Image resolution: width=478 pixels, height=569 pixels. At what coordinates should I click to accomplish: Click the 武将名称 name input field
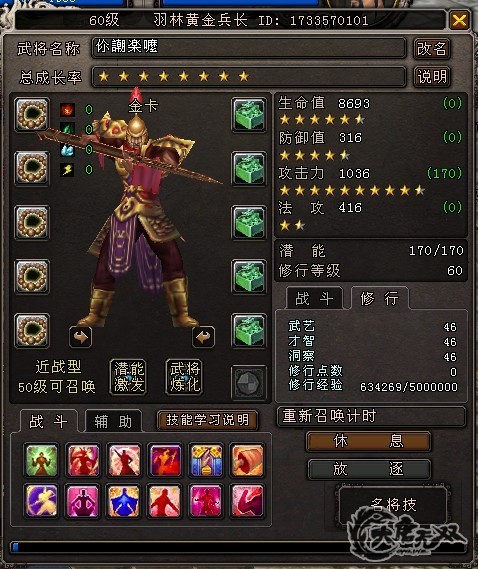249,48
